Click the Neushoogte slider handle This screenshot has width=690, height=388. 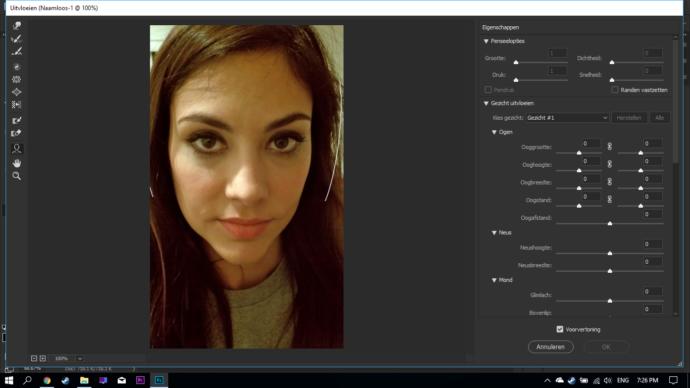(609, 253)
